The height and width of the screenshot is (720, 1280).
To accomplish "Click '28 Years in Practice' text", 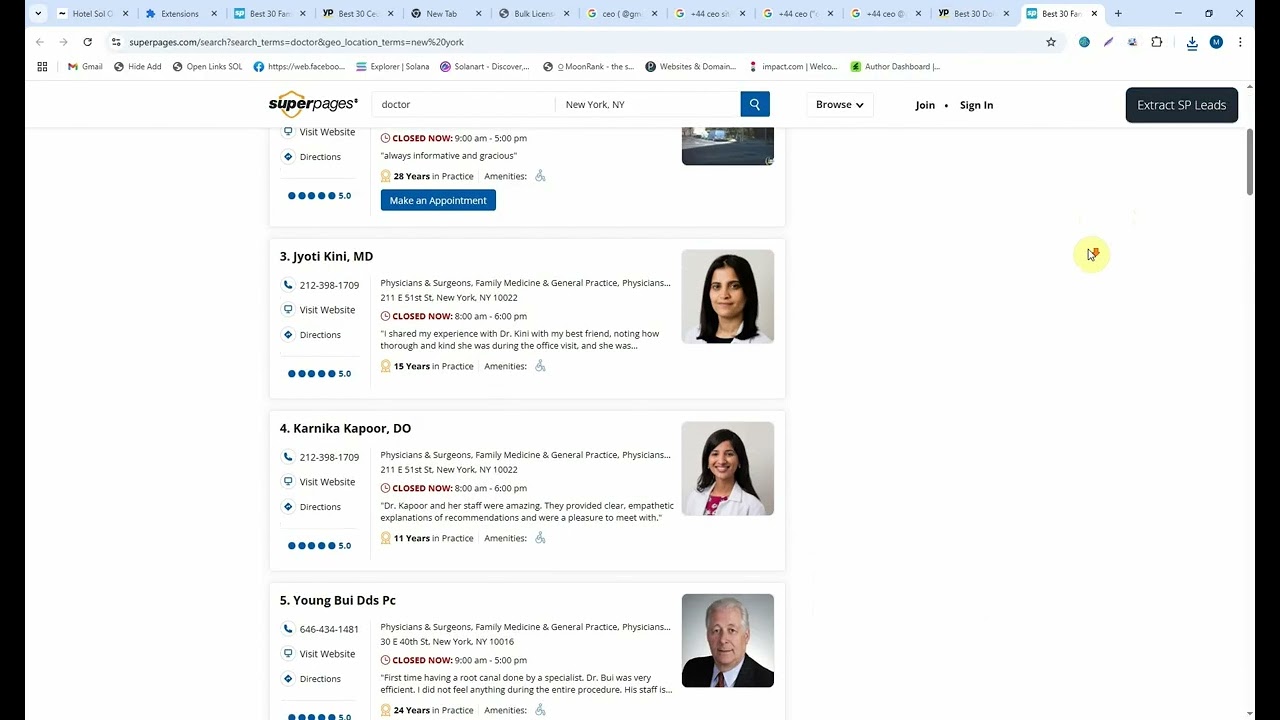I will pos(433,176).
